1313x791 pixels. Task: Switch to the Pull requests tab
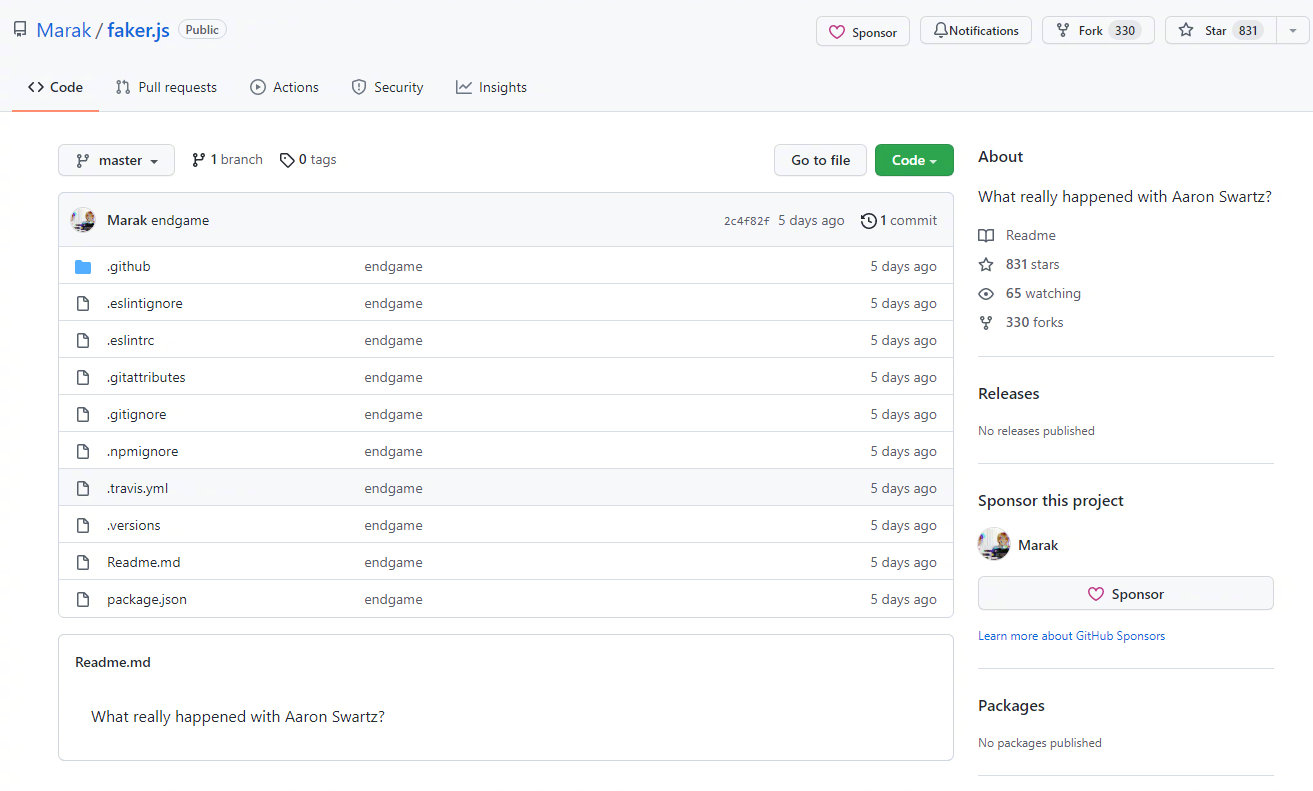coord(166,87)
